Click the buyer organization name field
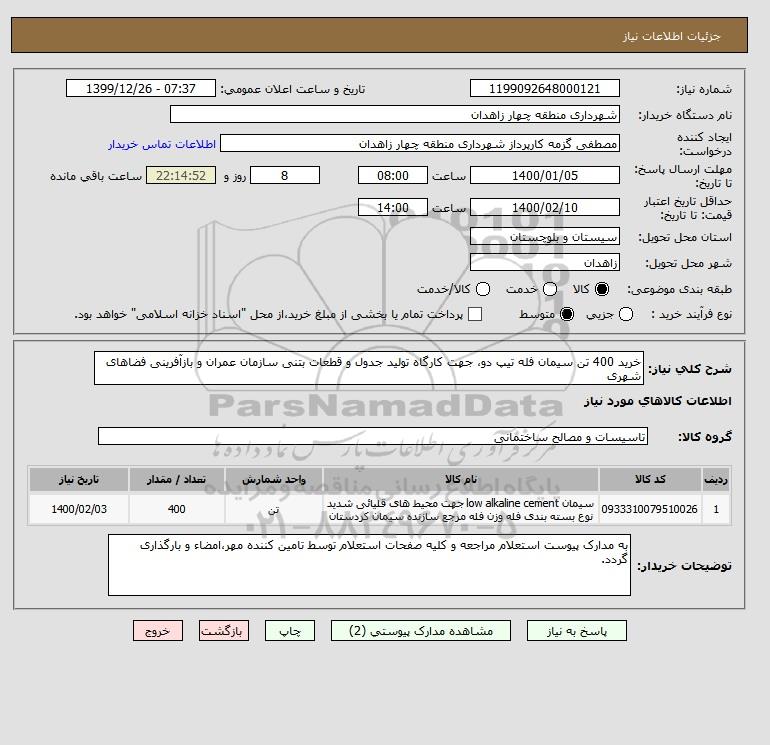 (x=395, y=114)
